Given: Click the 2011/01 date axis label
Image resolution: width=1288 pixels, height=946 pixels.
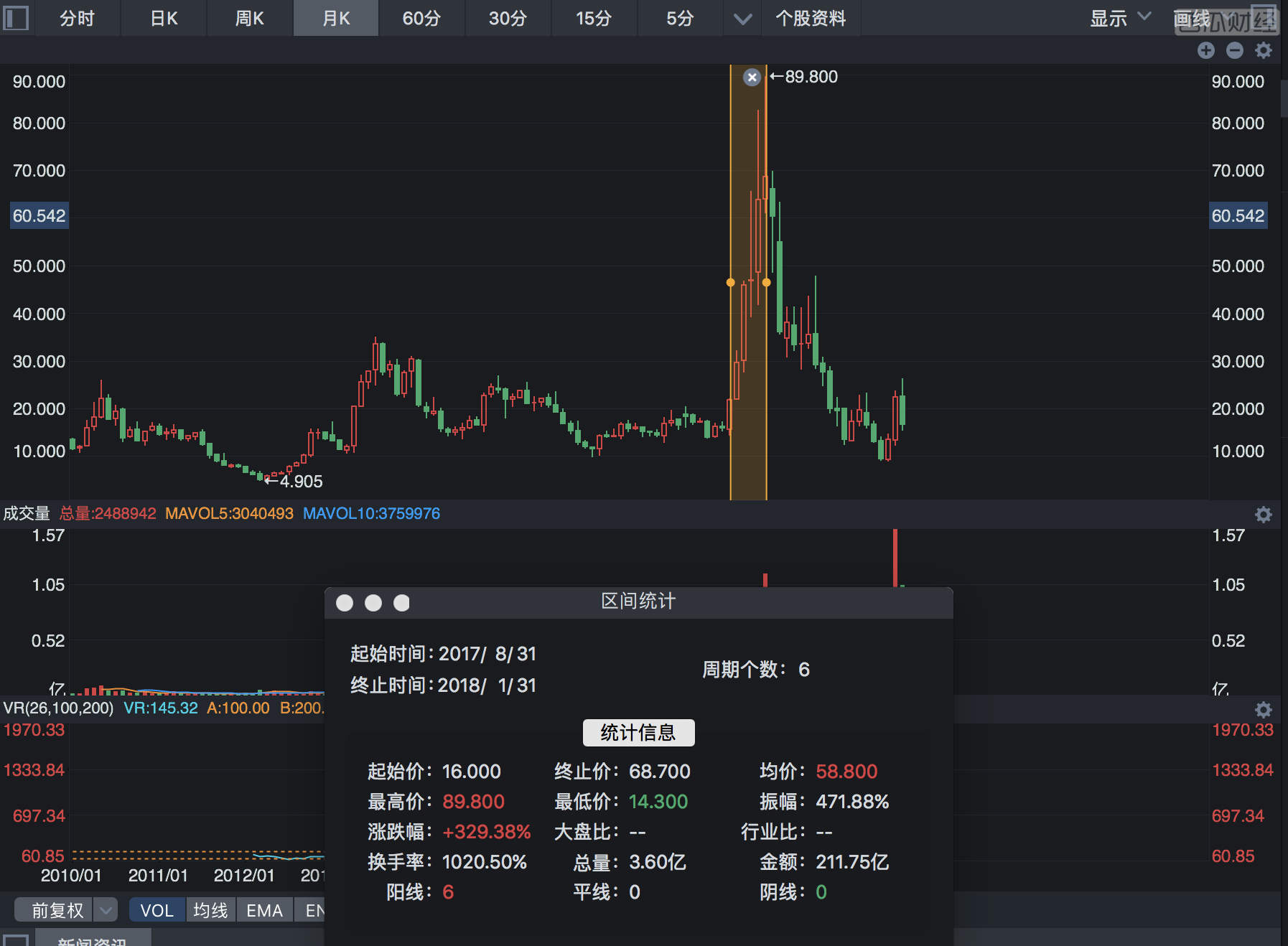Looking at the screenshot, I should 158,876.
